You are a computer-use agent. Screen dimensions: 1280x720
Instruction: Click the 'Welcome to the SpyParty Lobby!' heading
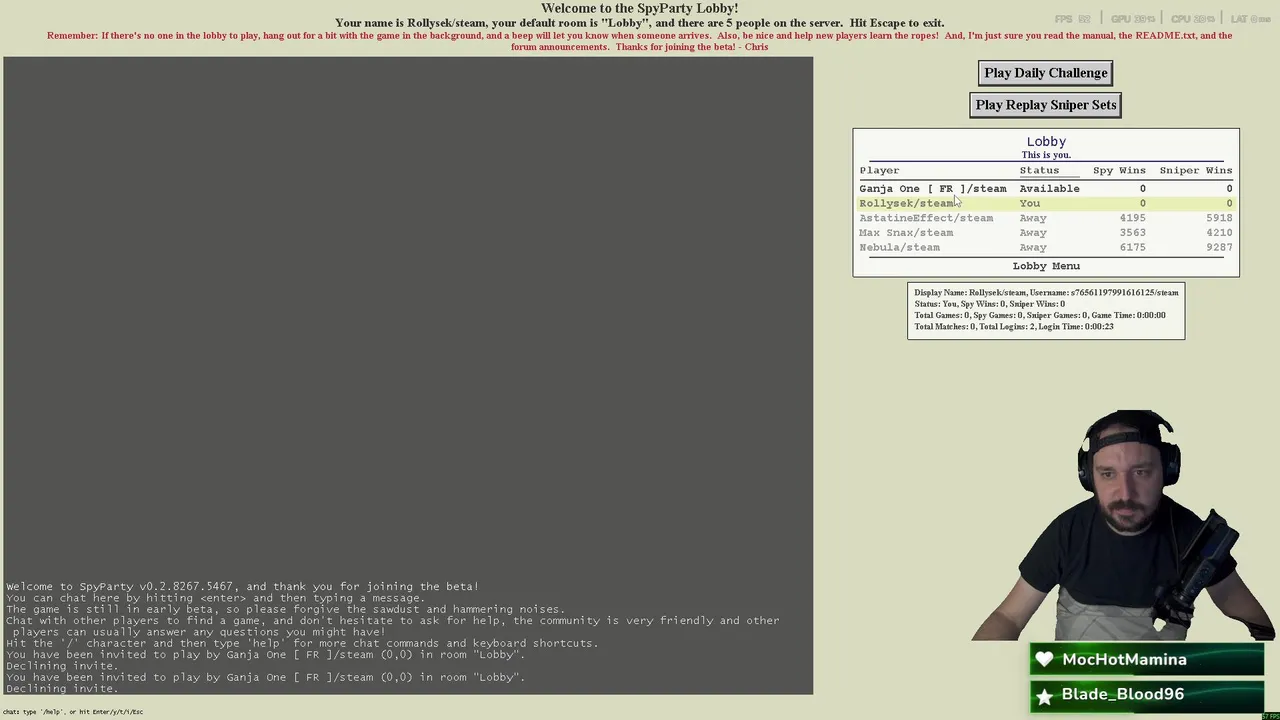tap(639, 8)
